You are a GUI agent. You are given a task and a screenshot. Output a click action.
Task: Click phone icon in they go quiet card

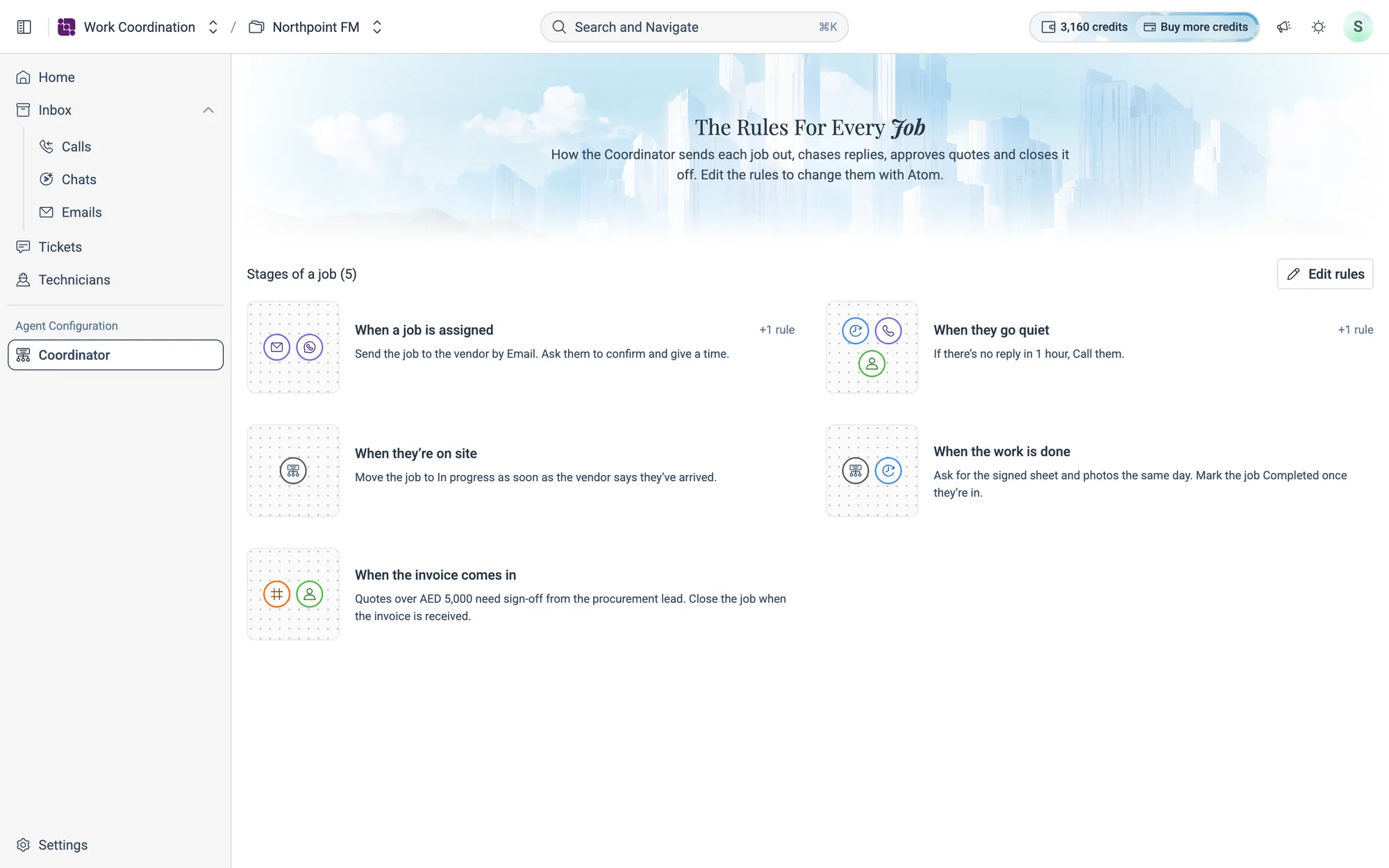(888, 331)
